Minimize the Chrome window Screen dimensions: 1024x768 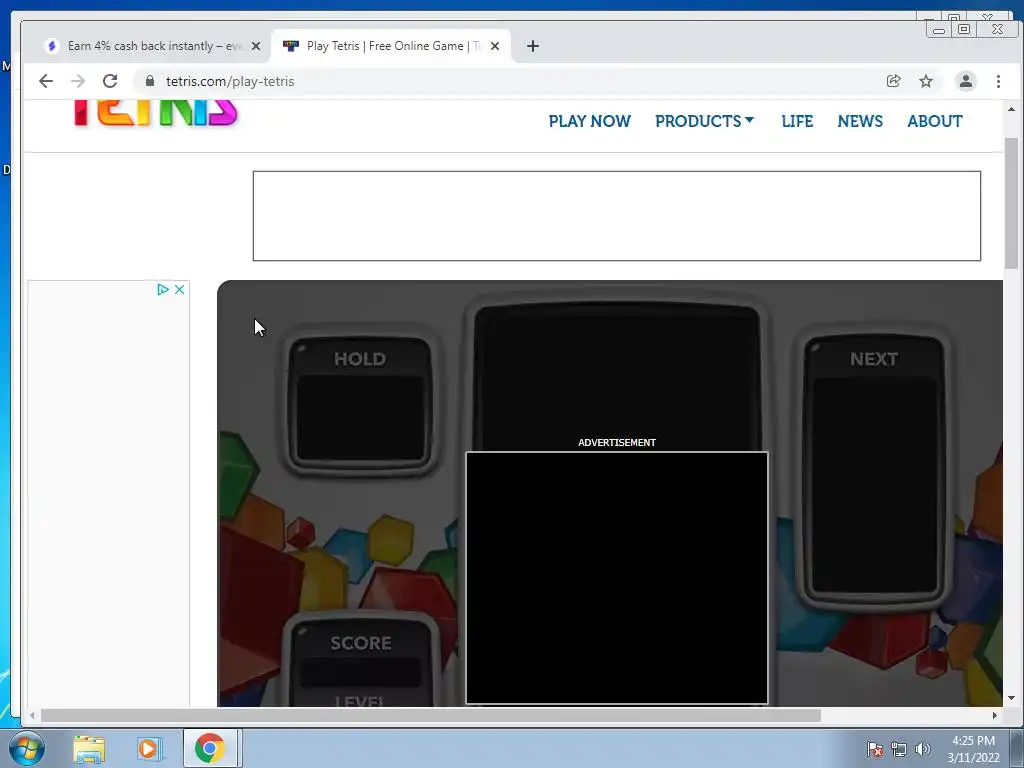(938, 29)
